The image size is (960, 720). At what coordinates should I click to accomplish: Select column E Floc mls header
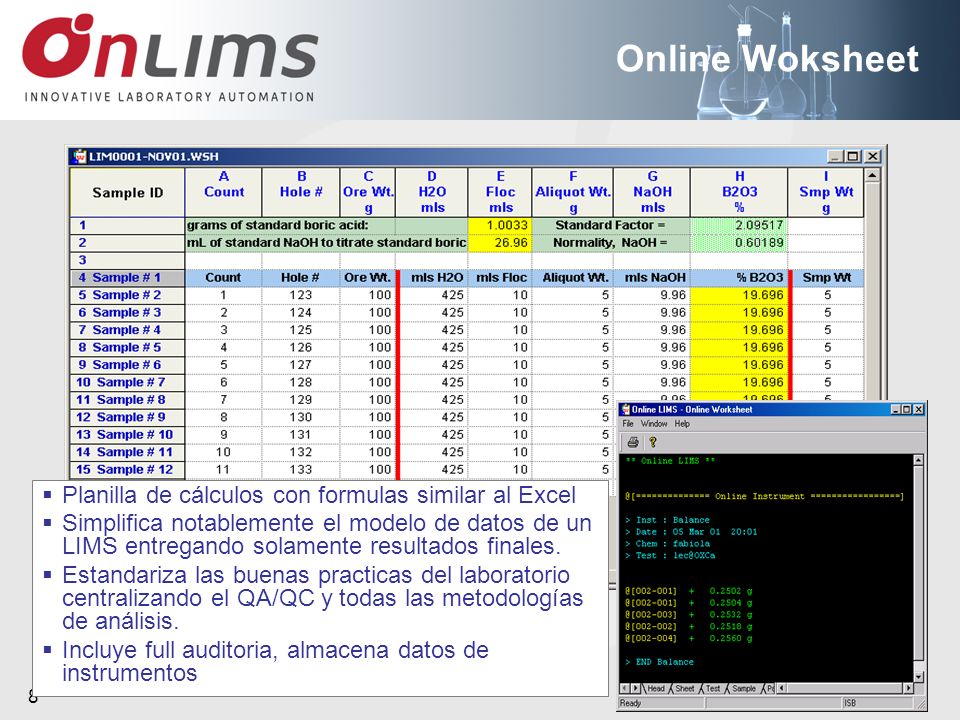click(500, 192)
